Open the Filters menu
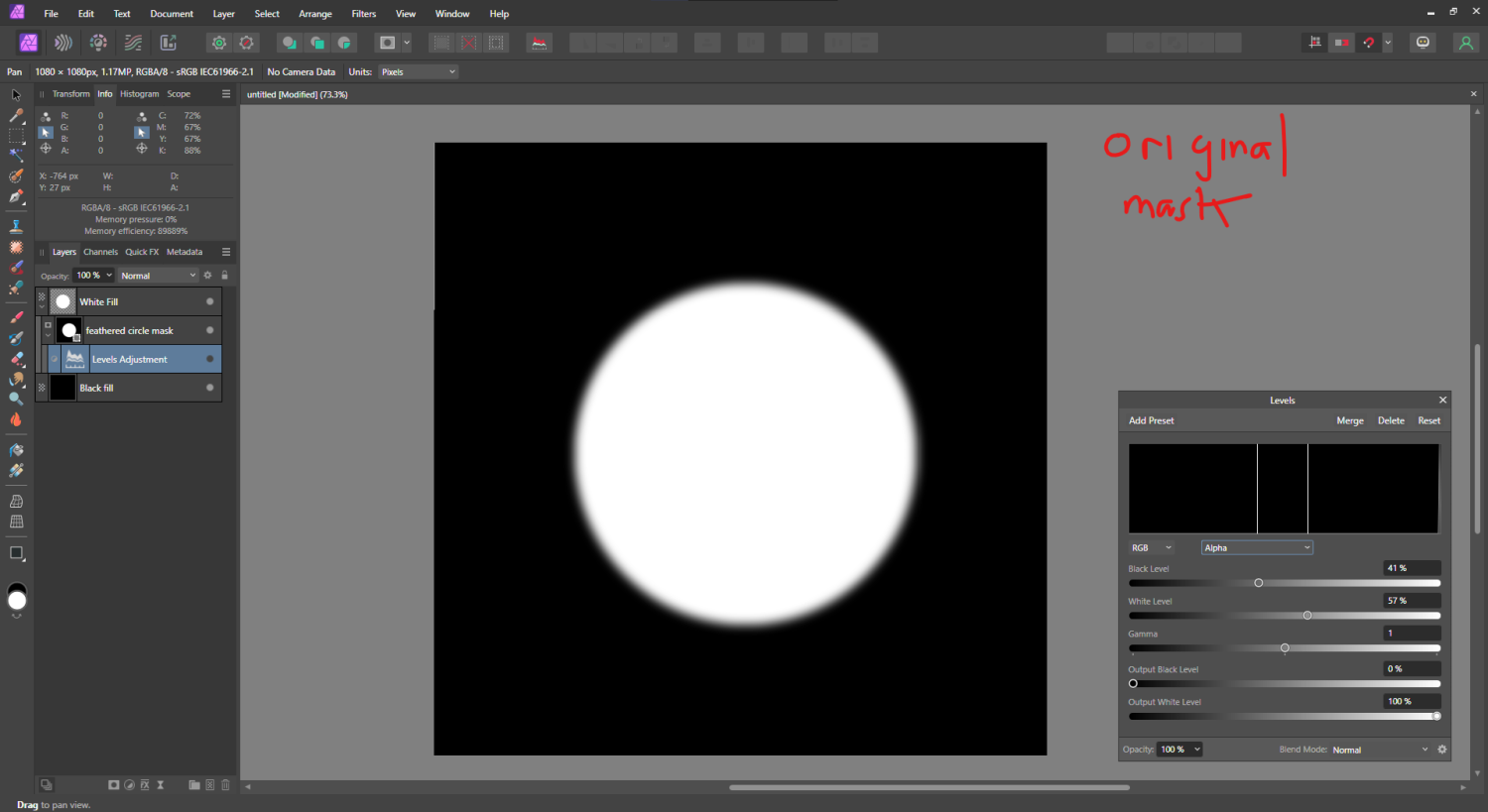The height and width of the screenshot is (812, 1488). coord(363,13)
